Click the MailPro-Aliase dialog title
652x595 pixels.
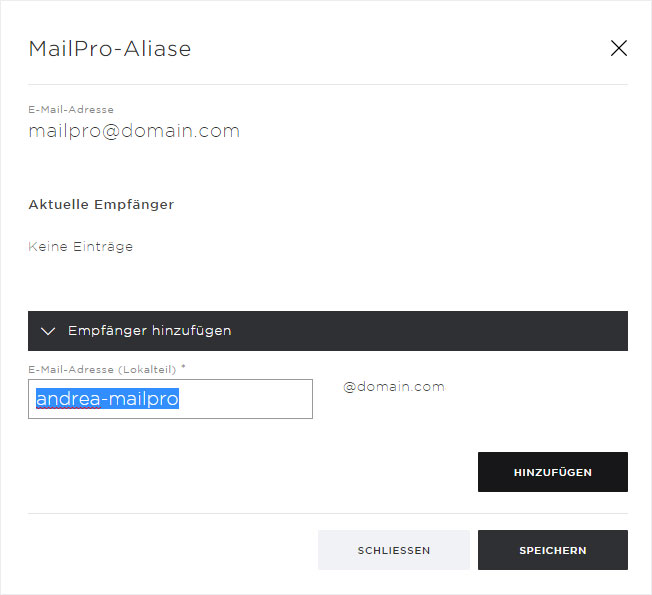pos(110,49)
